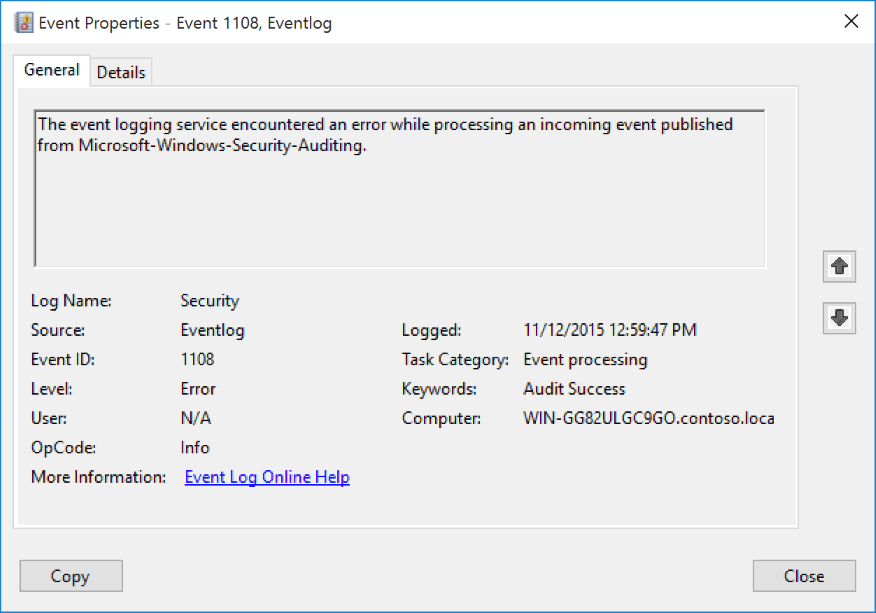The height and width of the screenshot is (613, 876).
Task: Click the Close button at bottom right
Action: [x=803, y=576]
